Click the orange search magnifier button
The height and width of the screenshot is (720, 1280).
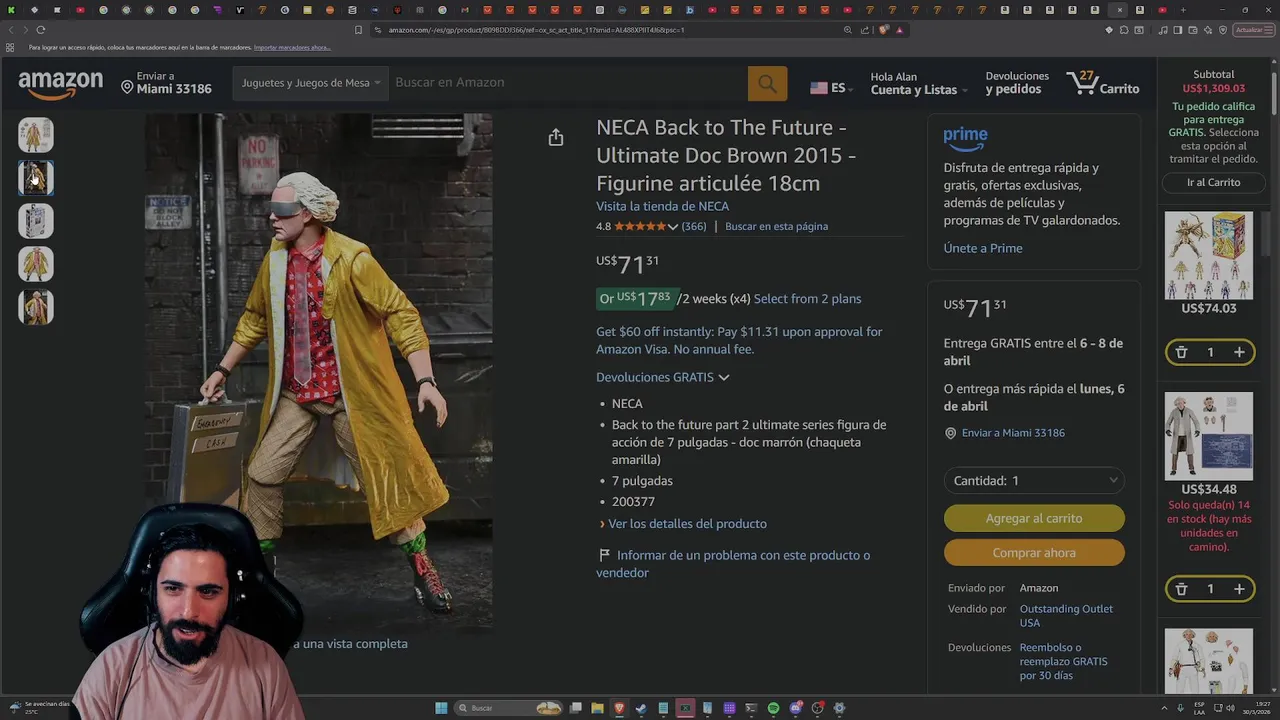767,84
